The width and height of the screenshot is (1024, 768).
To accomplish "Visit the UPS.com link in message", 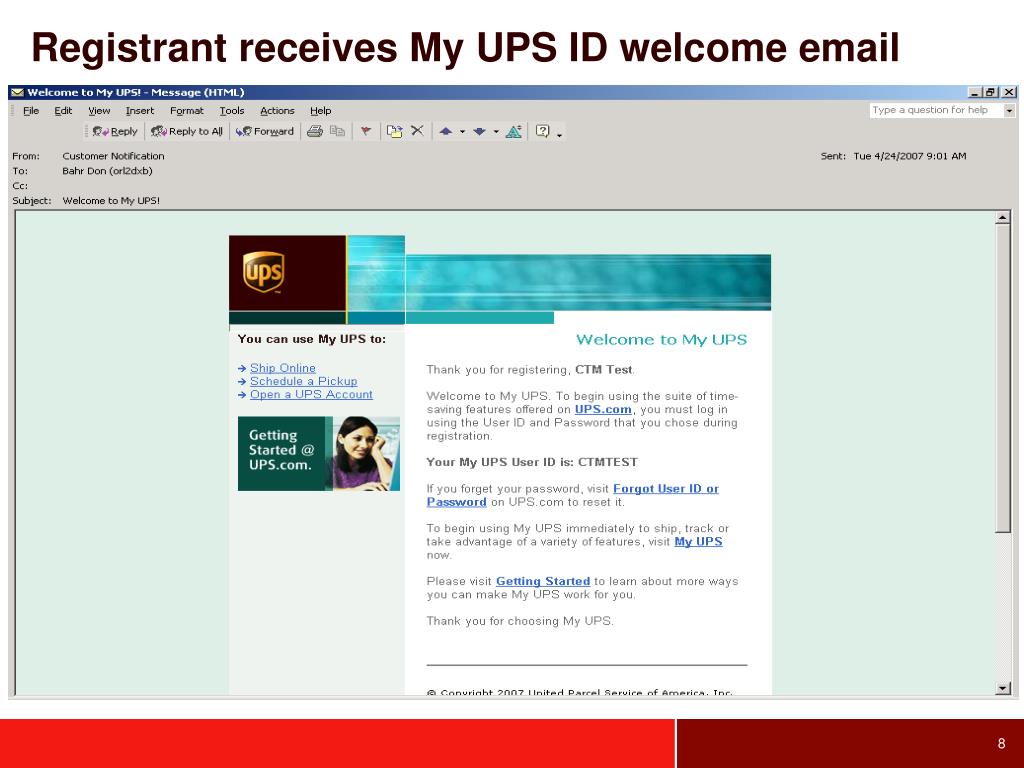I will point(603,409).
